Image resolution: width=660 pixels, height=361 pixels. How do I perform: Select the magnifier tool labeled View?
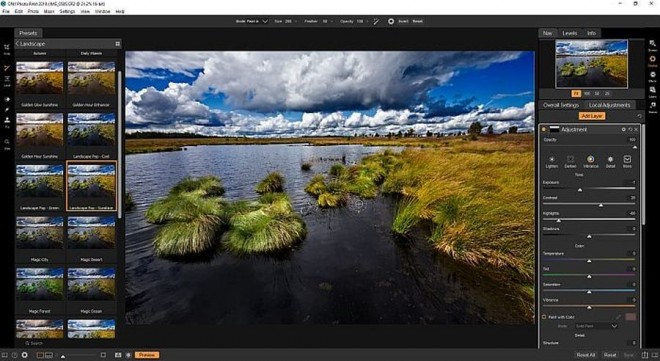pos(7,143)
